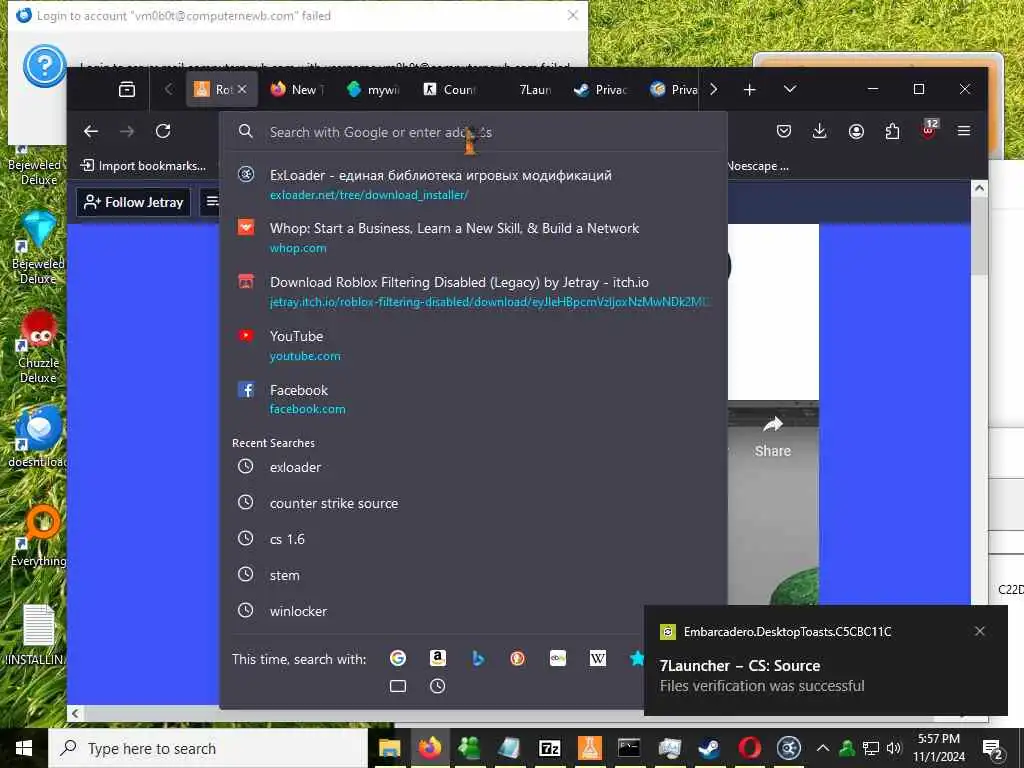The height and width of the screenshot is (768, 1024).
Task: Open the volume control in tray
Action: pyautogui.click(x=894, y=748)
